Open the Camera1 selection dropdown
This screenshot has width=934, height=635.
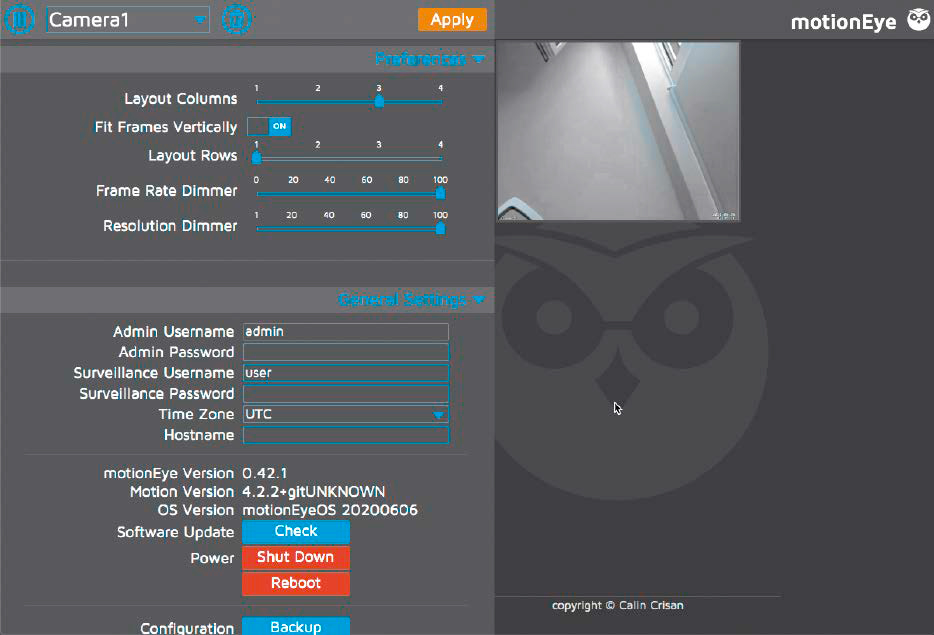coord(128,20)
